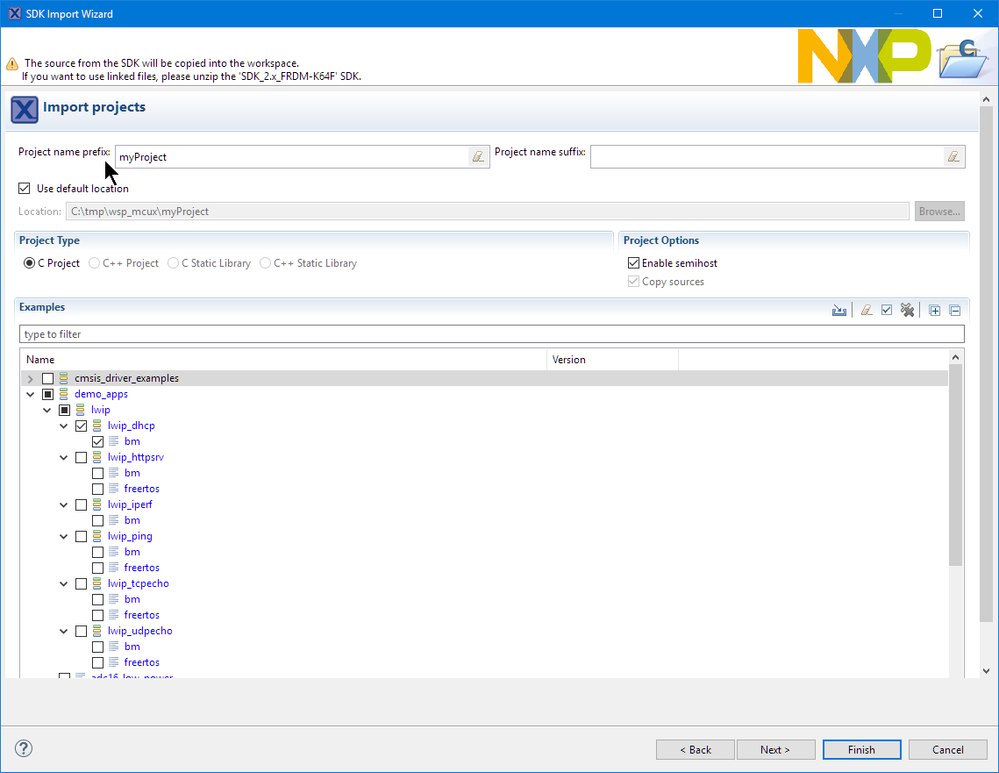Image resolution: width=999 pixels, height=773 pixels.
Task: Click the uncheck-all examples X icon
Action: click(907, 310)
